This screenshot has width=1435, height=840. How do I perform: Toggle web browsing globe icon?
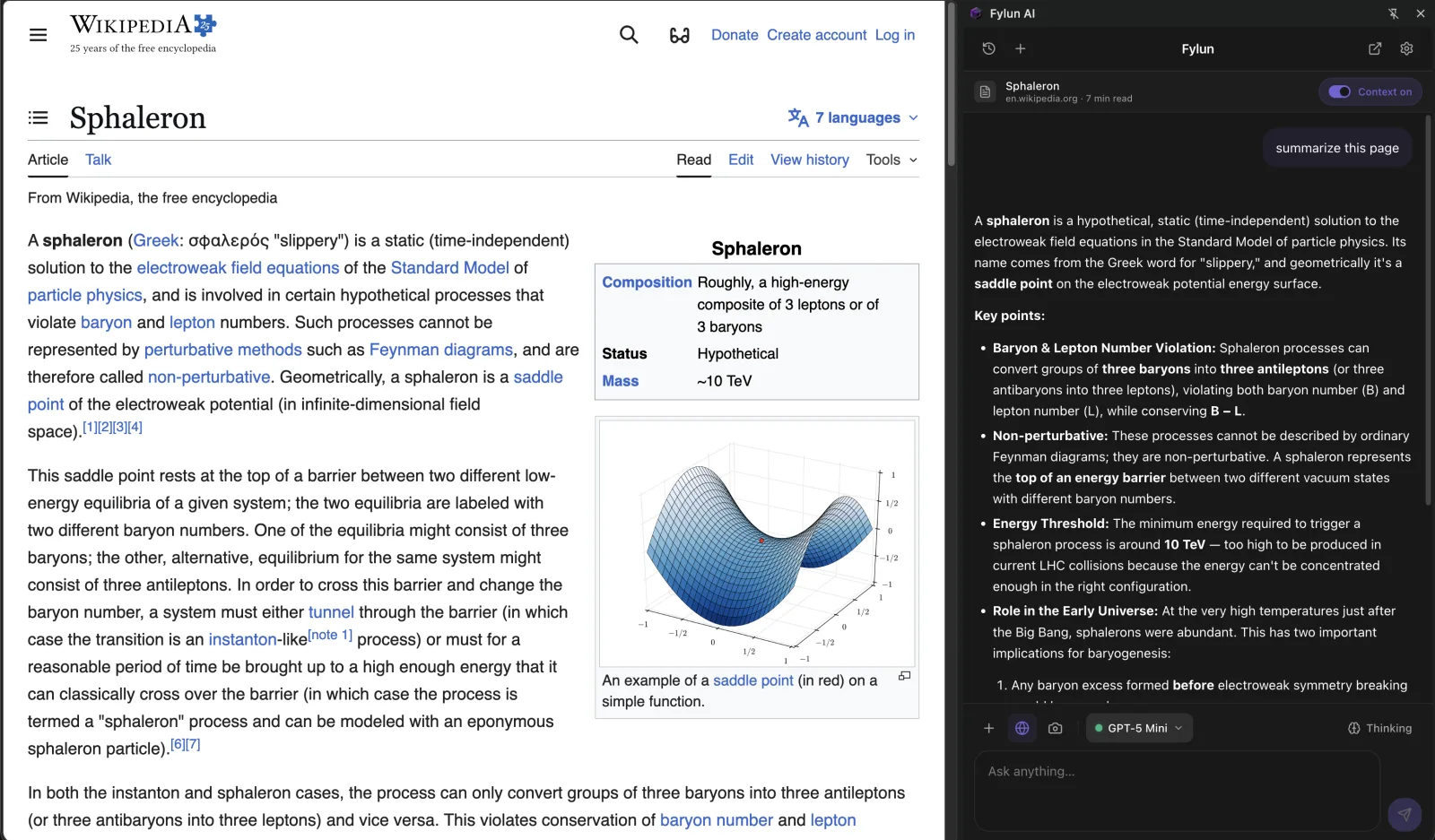click(1022, 728)
